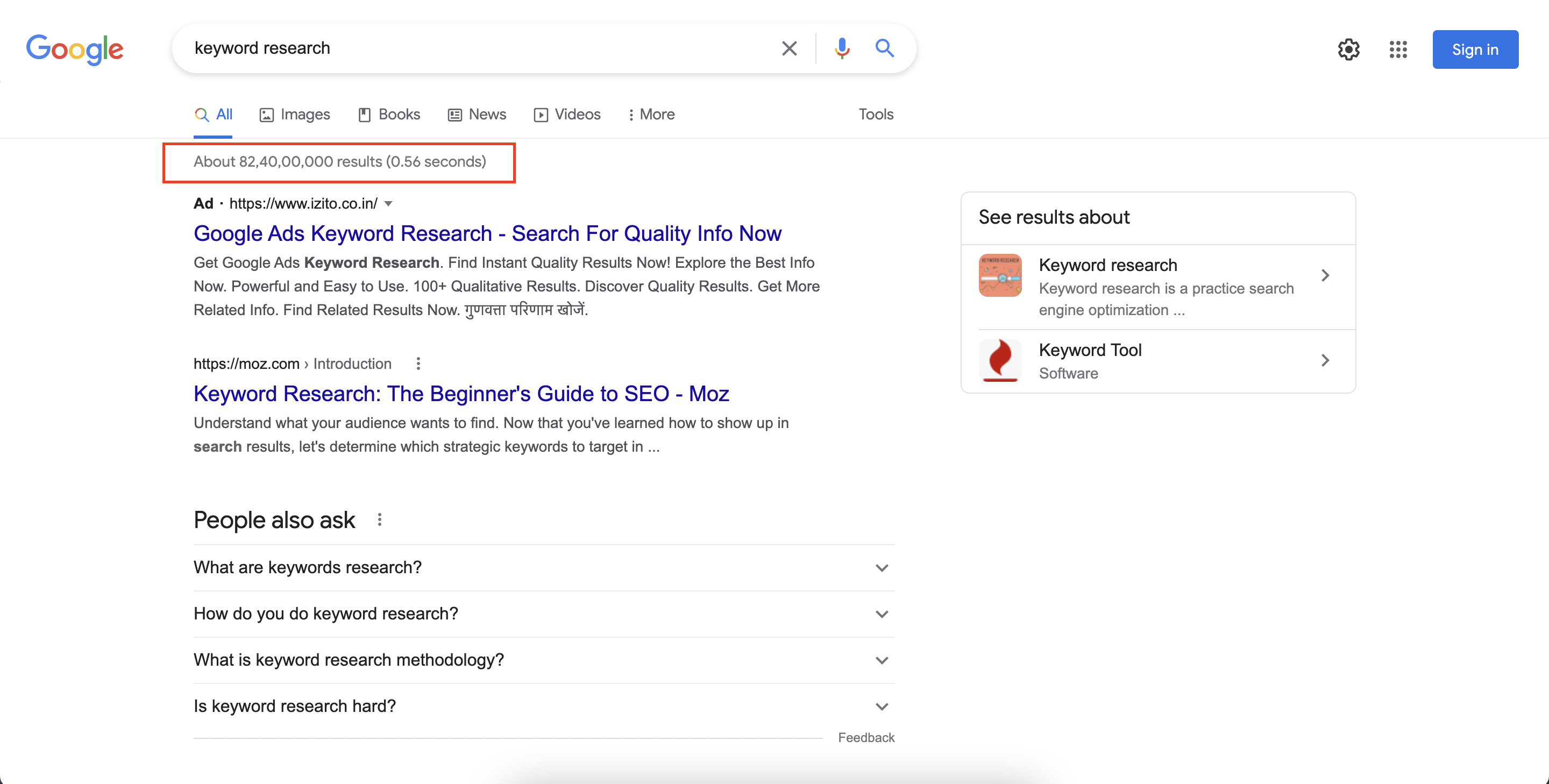The width and height of the screenshot is (1549, 784).
Task: Expand "What is keyword research methodology?"
Action: [544, 660]
